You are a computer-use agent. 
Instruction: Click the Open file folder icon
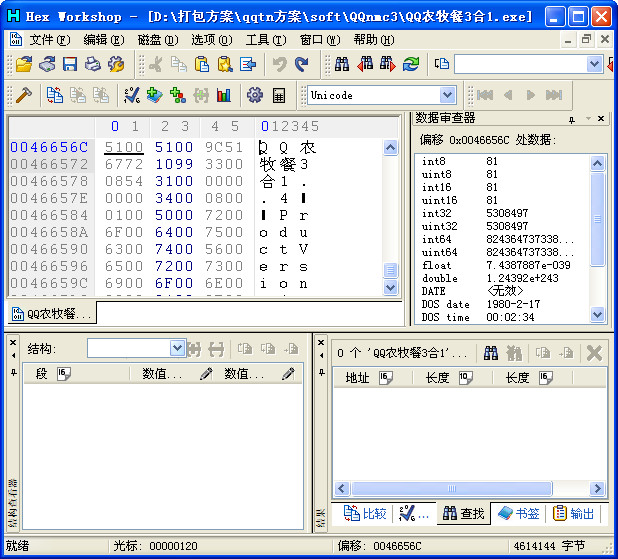24,64
